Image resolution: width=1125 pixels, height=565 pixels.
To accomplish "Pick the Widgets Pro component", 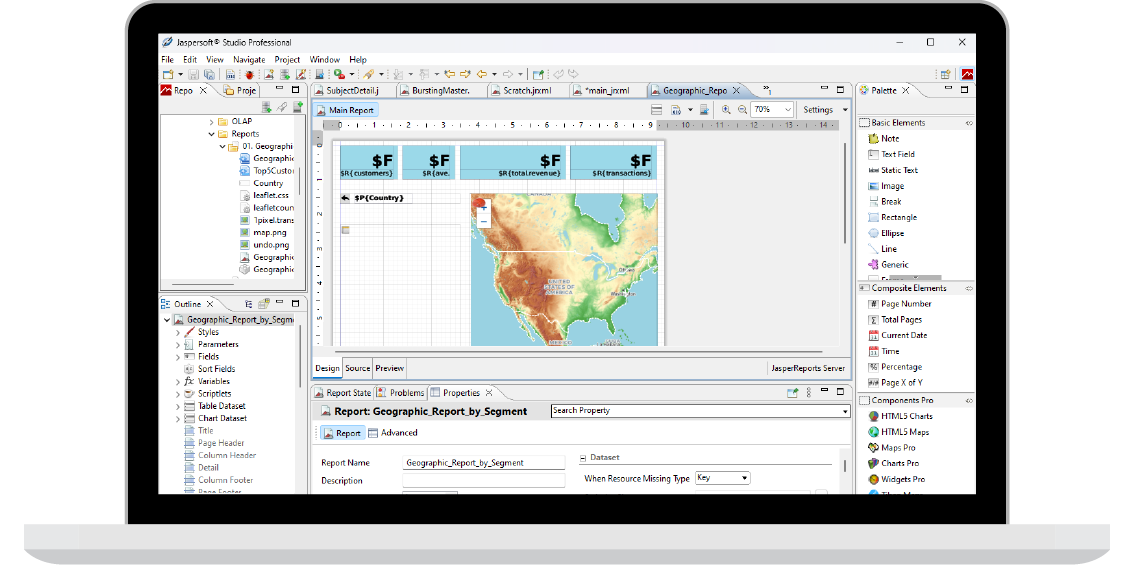I will click(896, 479).
